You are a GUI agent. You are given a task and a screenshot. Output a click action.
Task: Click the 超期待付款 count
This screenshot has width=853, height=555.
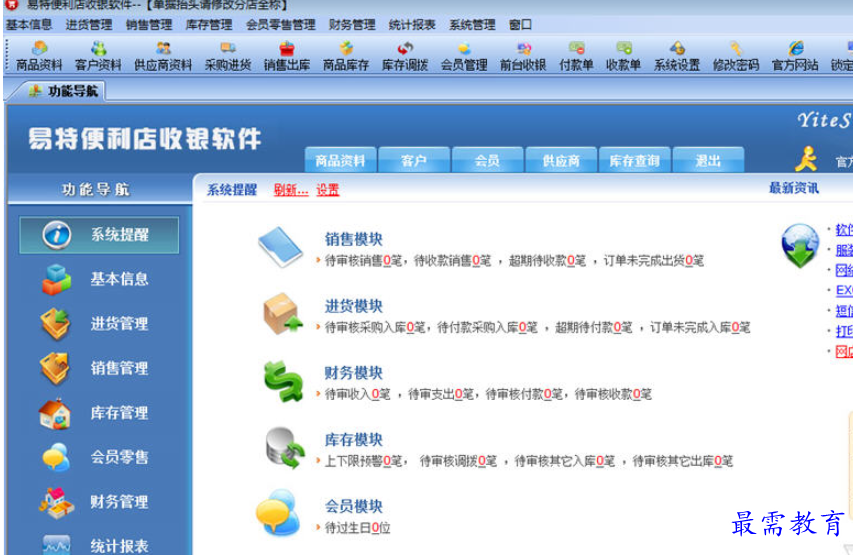617,328
